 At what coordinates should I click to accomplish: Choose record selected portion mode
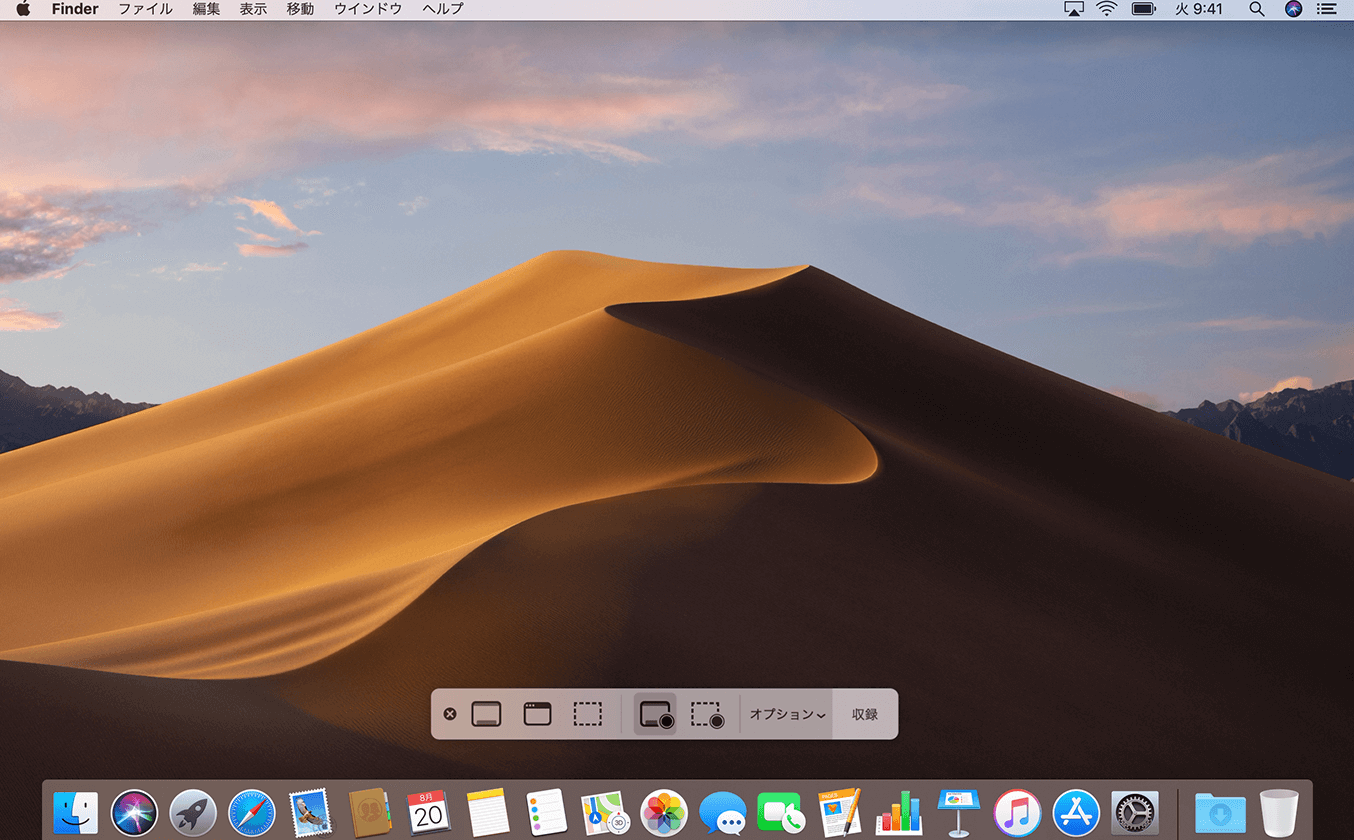707,714
